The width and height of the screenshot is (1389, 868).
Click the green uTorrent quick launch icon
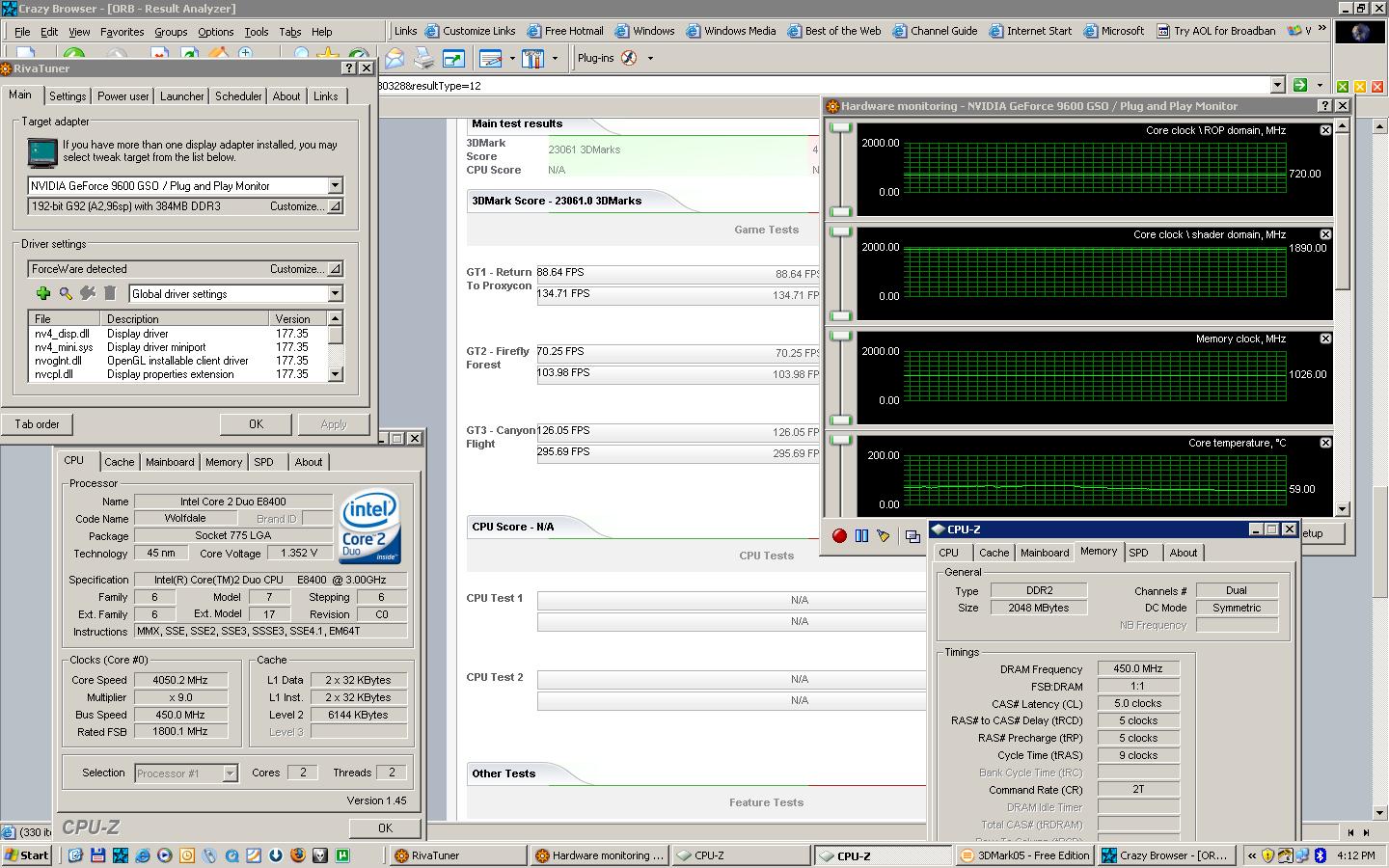(x=341, y=855)
